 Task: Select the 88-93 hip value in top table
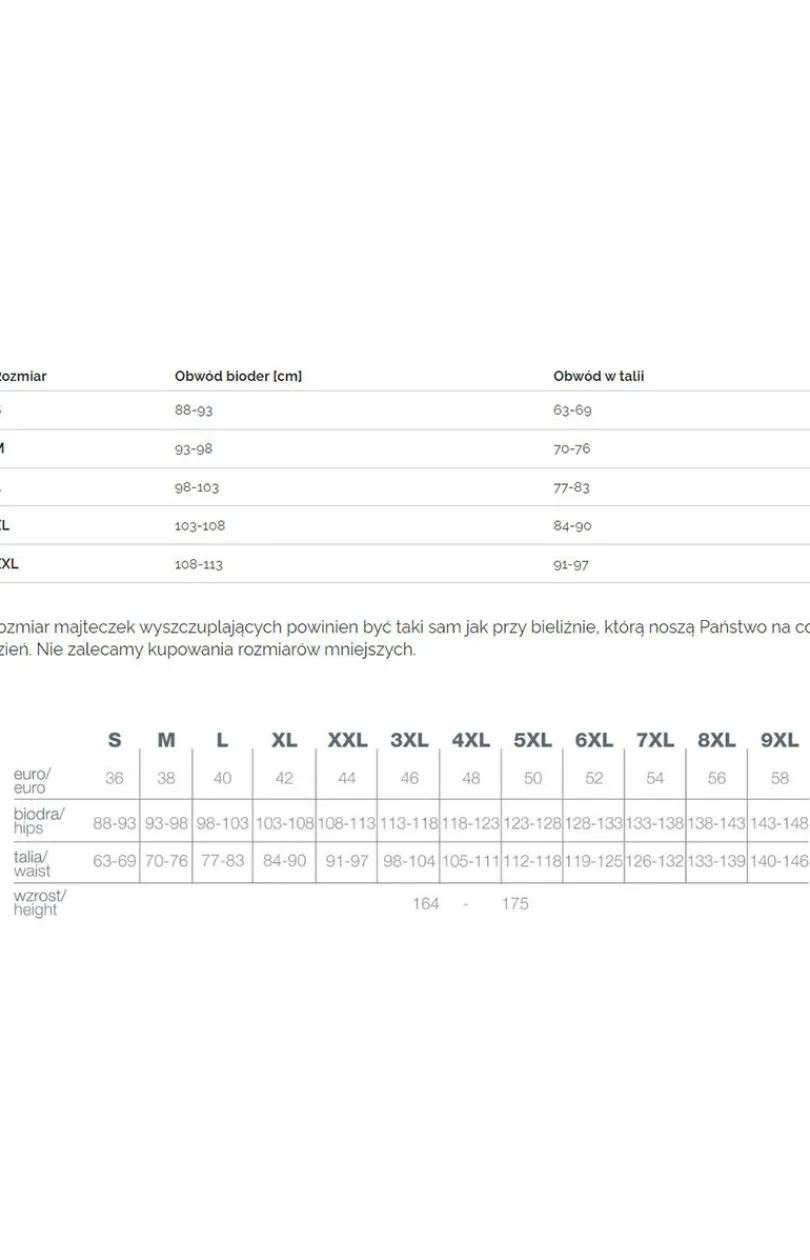pyautogui.click(x=194, y=410)
